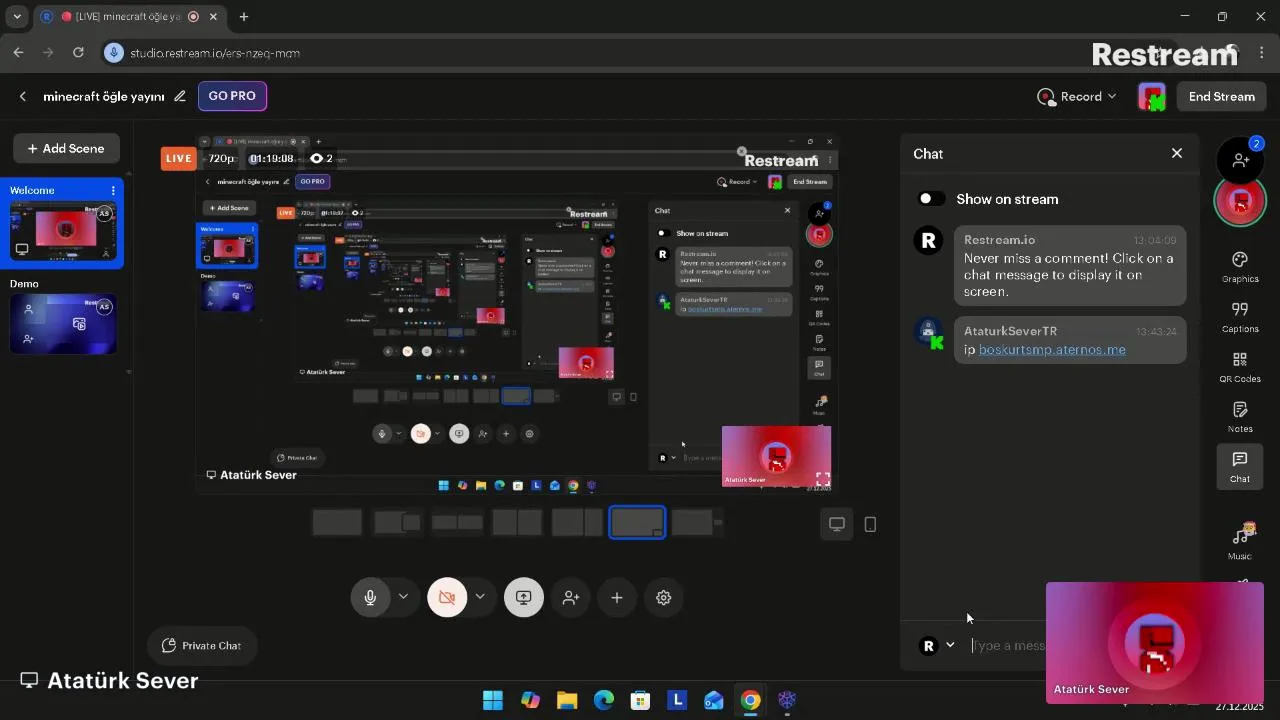Open Outlook from the taskbar
The height and width of the screenshot is (720, 1280).
713,700
